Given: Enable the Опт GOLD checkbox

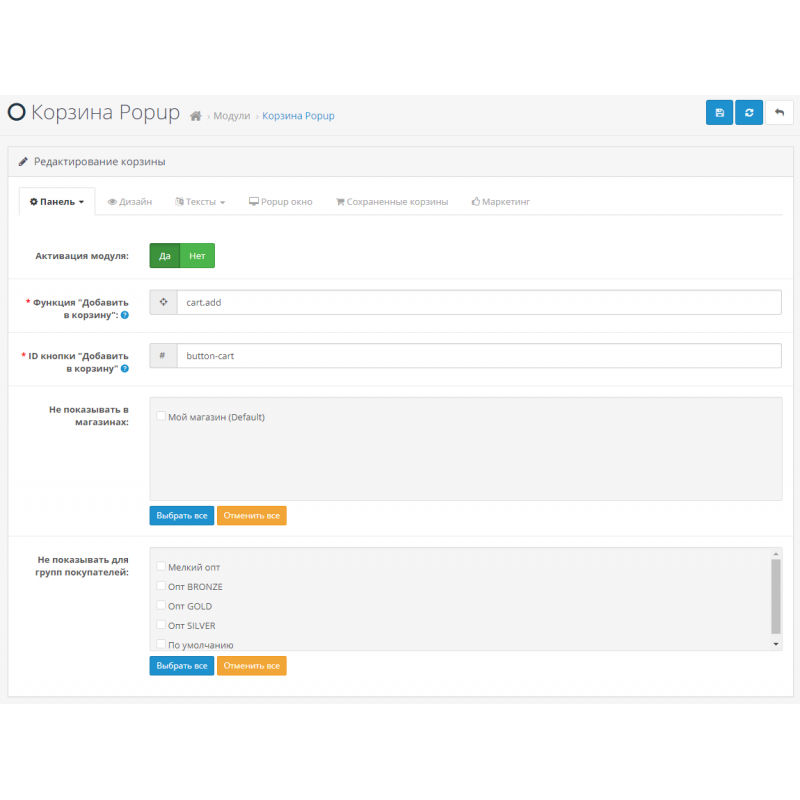Looking at the screenshot, I should pyautogui.click(x=161, y=606).
